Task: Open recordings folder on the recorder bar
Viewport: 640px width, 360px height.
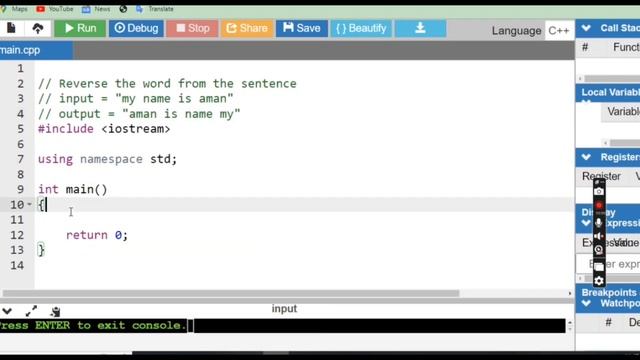Action: pos(599,267)
